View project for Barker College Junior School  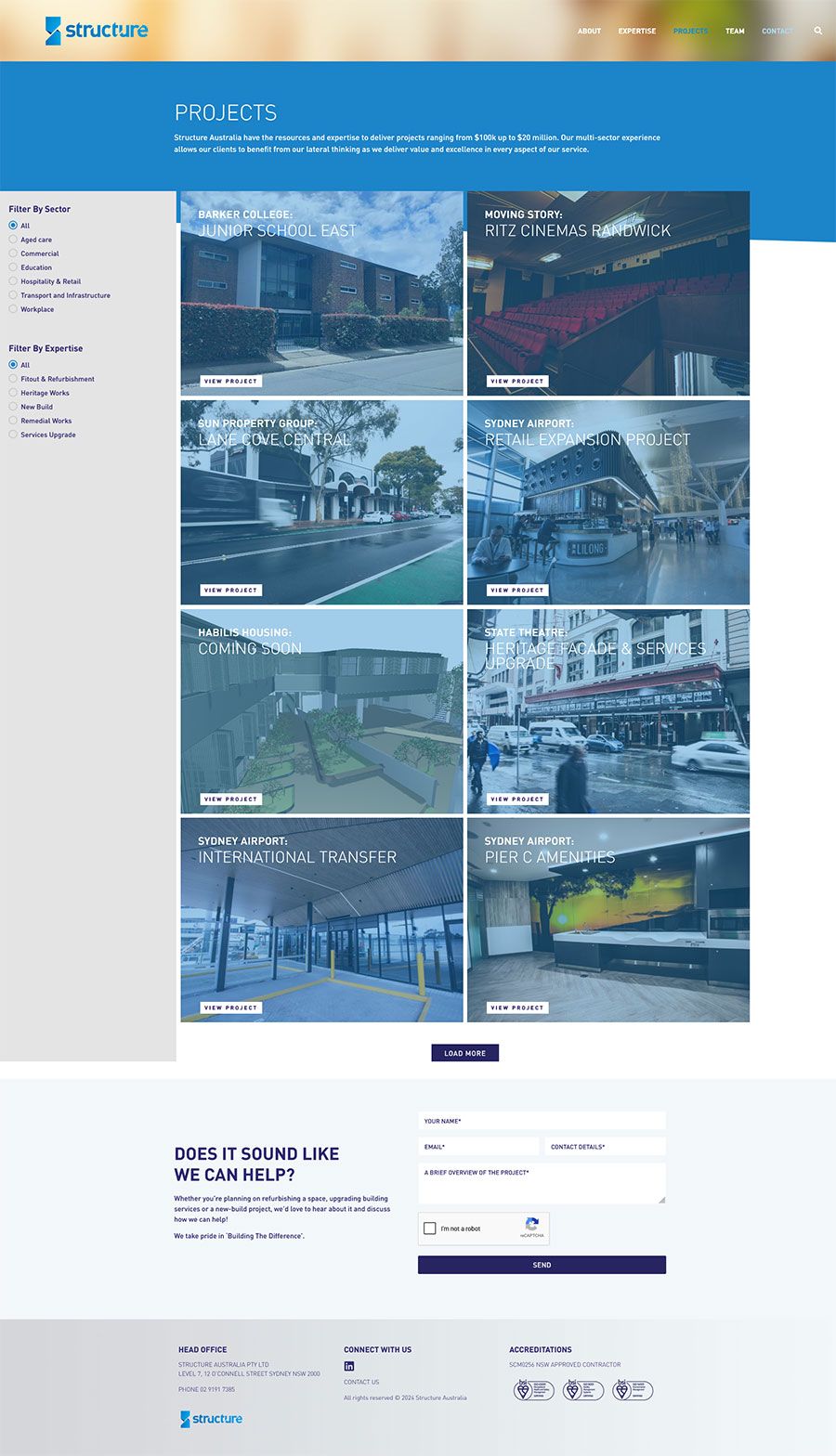[230, 381]
